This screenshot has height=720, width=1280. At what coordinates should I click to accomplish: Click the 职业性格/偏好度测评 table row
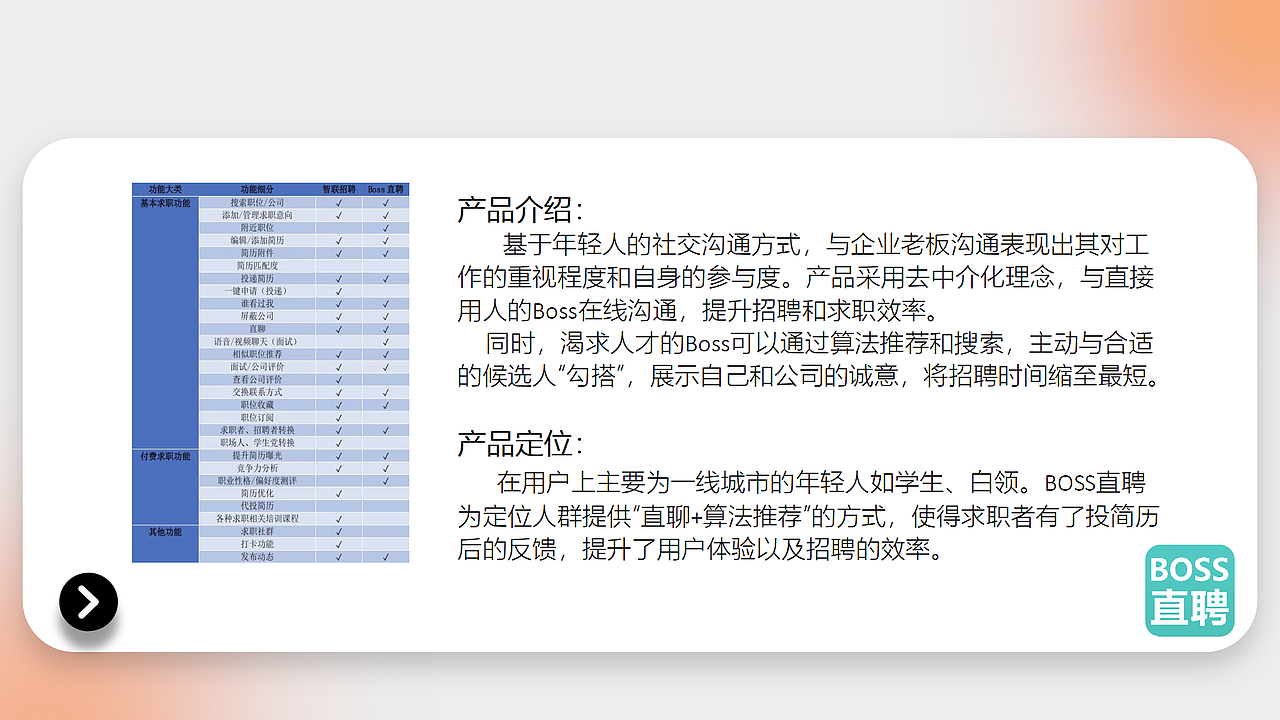304,481
